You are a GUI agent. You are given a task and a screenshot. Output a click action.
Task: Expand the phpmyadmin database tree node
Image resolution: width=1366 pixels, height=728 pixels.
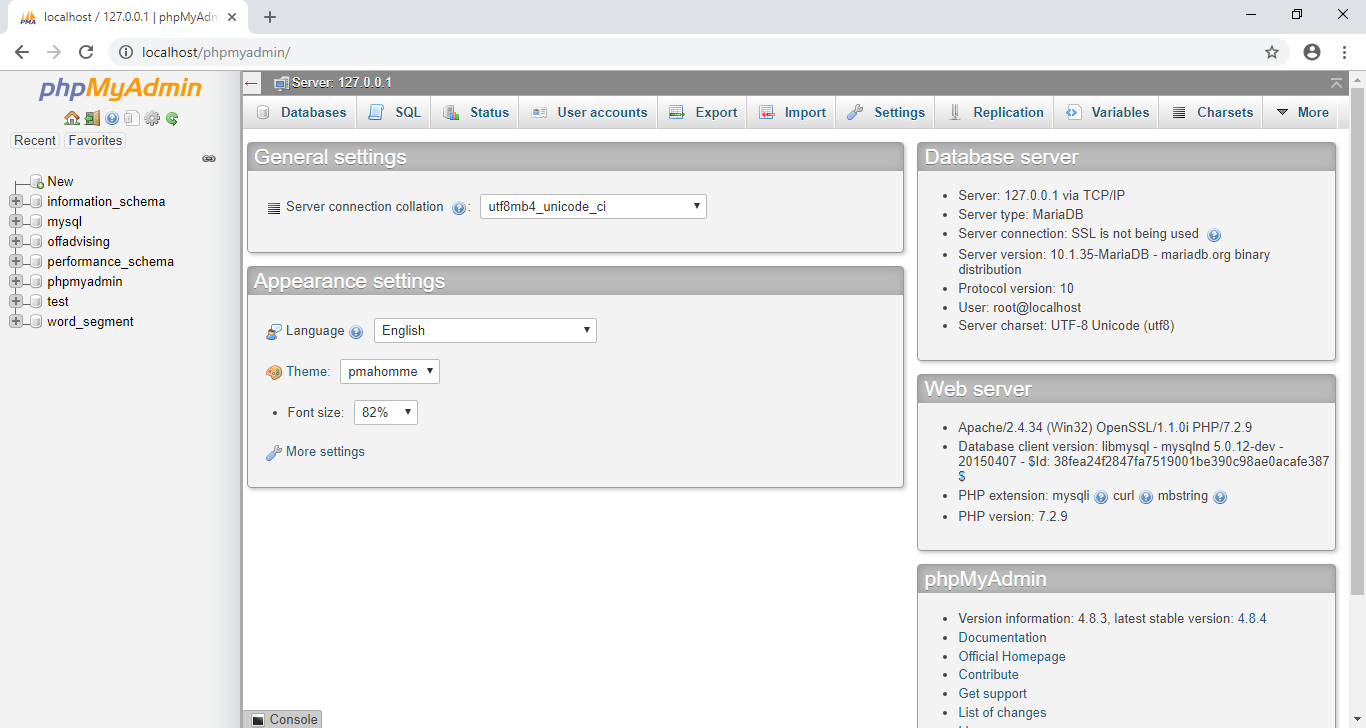tap(15, 281)
